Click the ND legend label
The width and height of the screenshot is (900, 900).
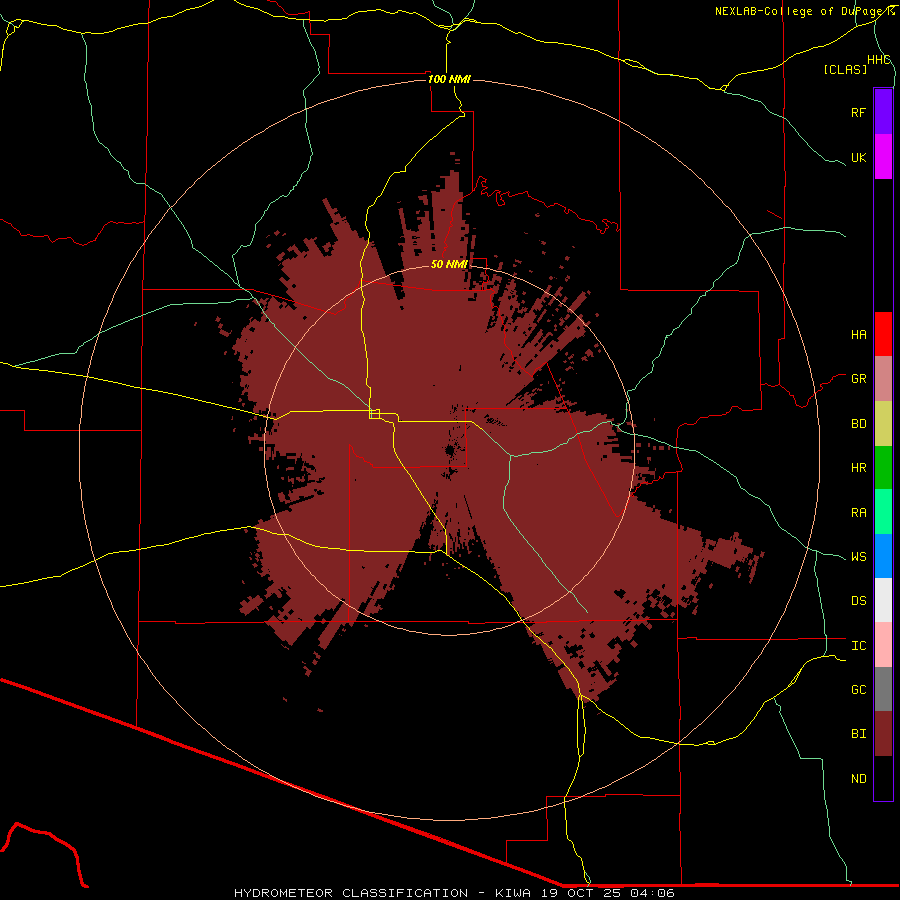(858, 778)
